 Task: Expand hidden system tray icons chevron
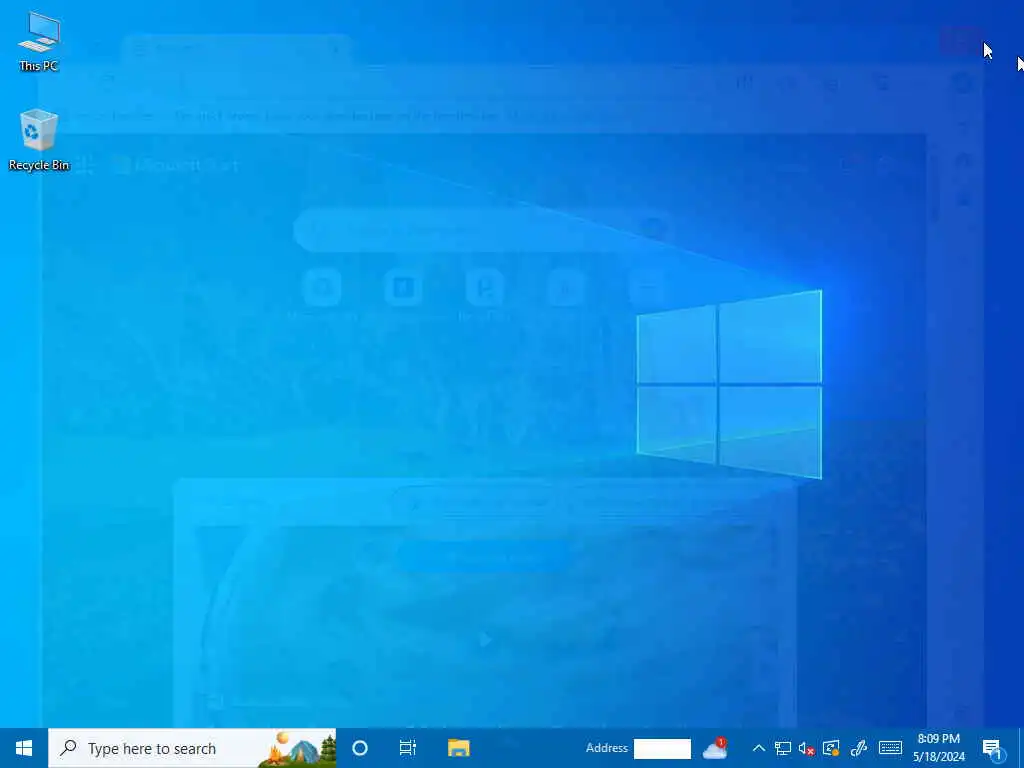[x=758, y=748]
